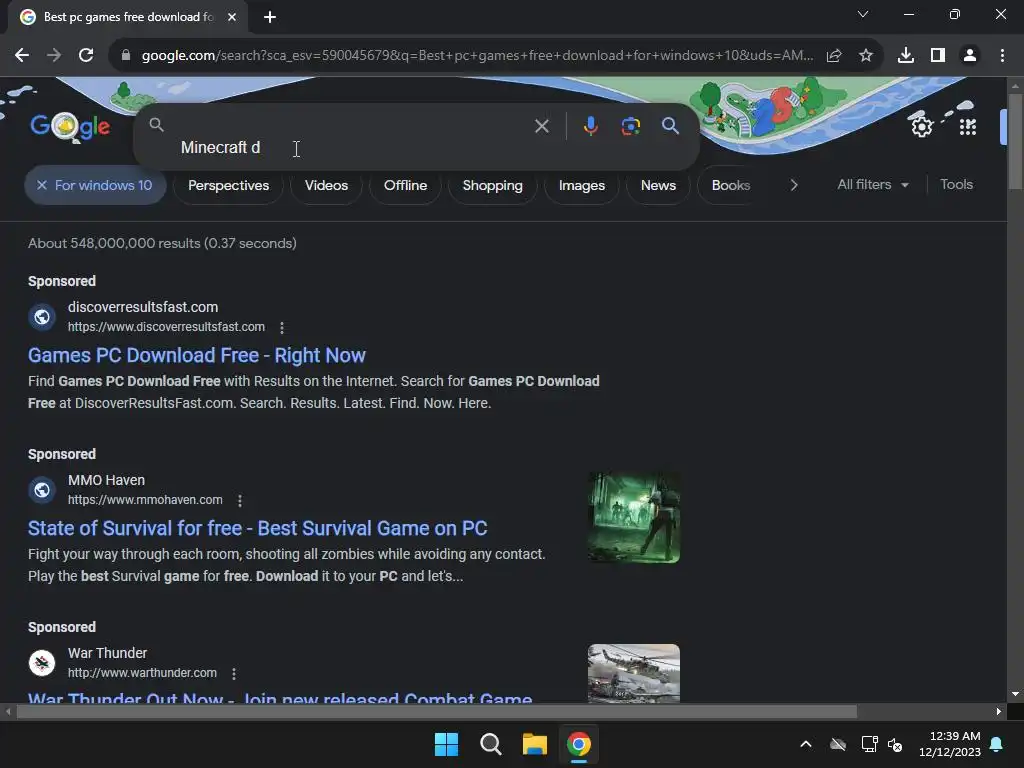View site information lock icon
1024x768 pixels.
(126, 56)
